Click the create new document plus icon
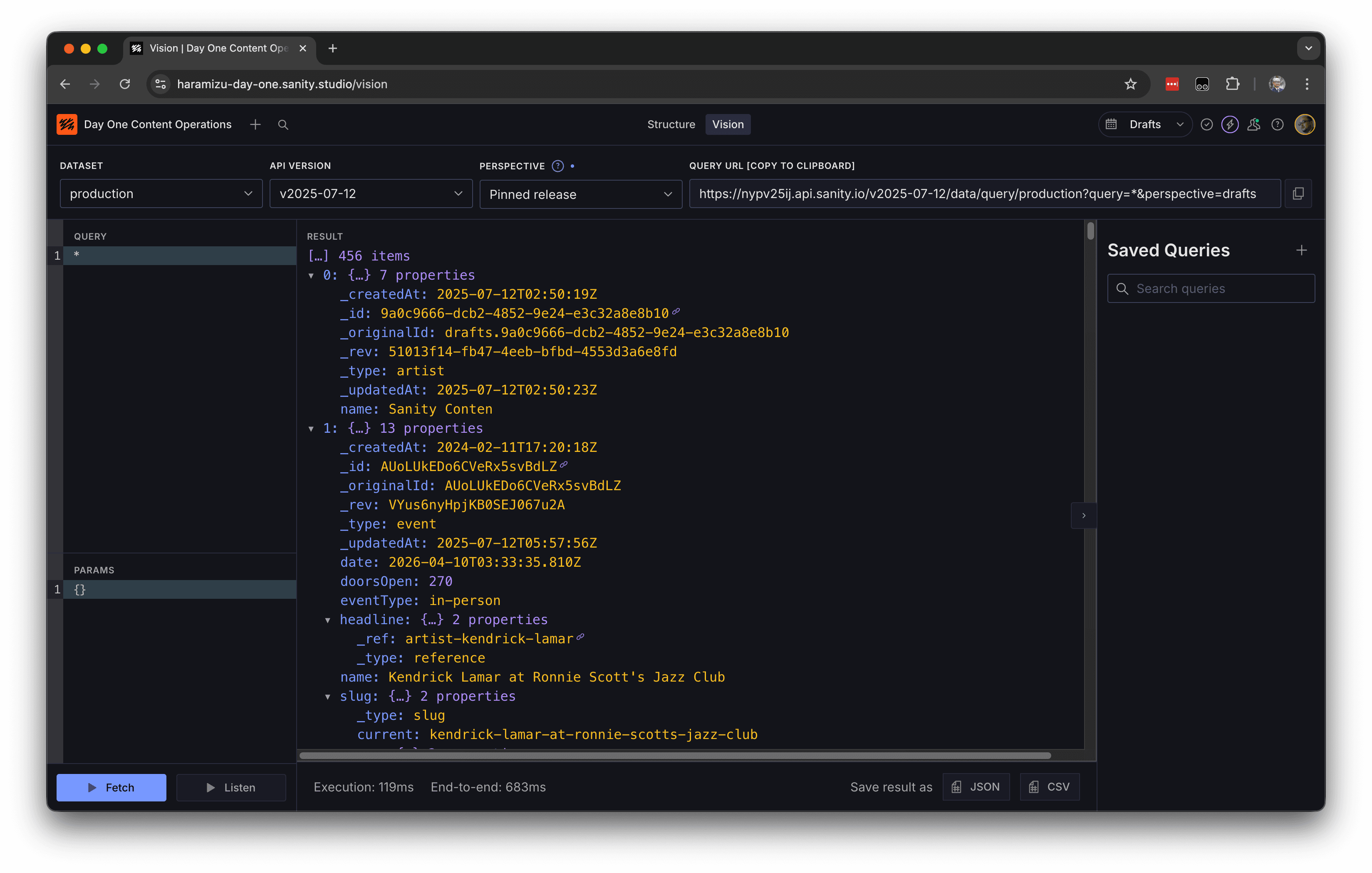This screenshot has height=873, width=1372. coord(255,124)
